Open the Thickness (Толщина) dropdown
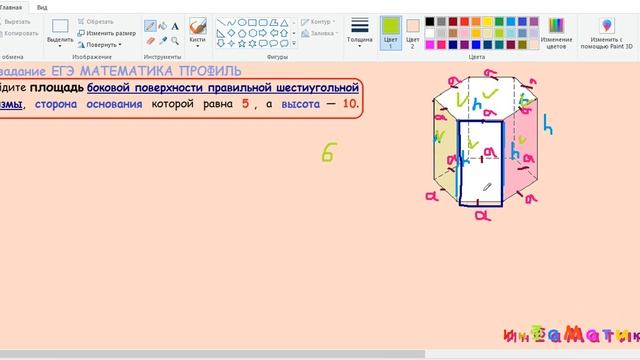 tap(360, 33)
